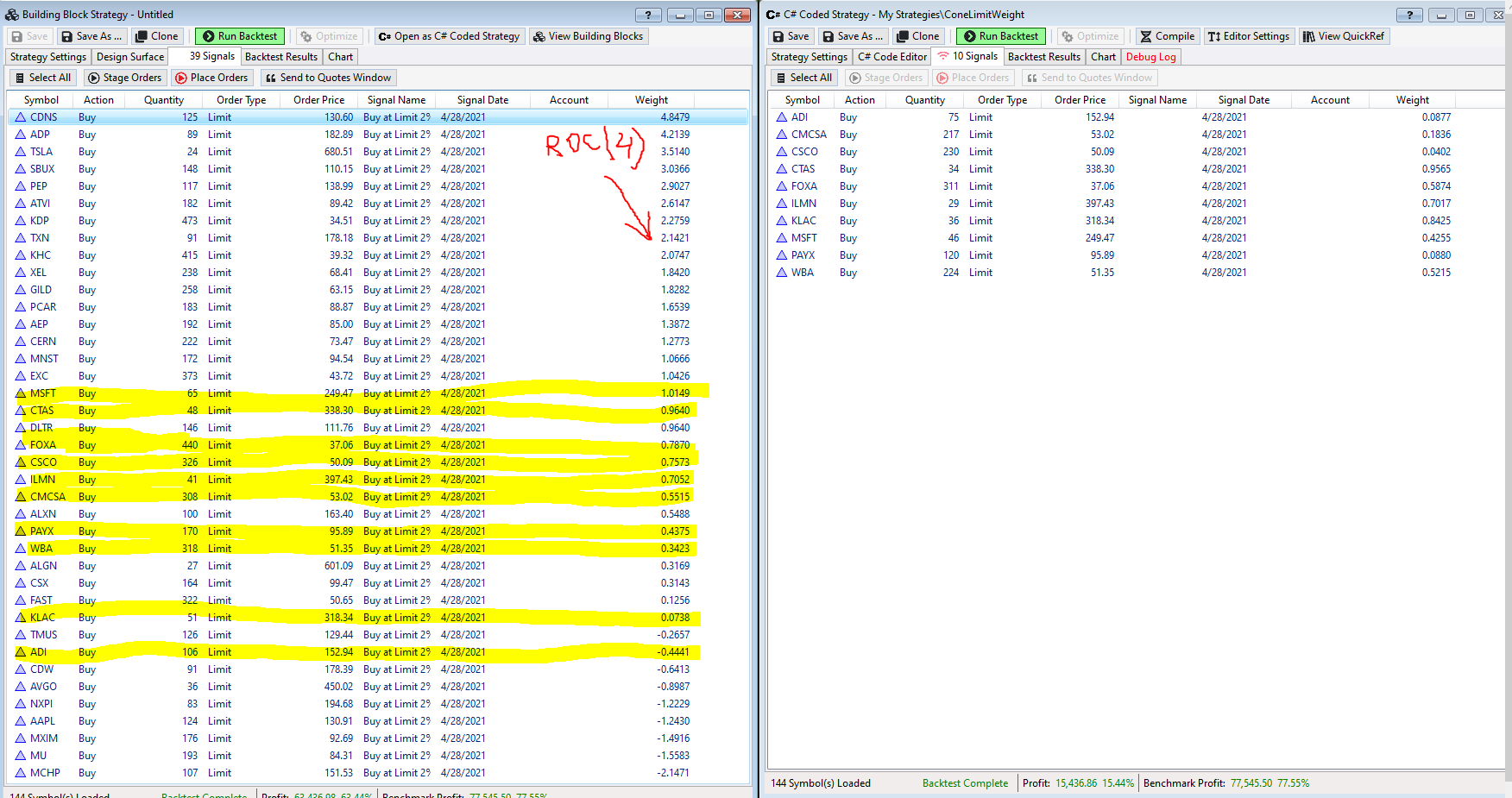Select the 10 Signals tab
Image resolution: width=1512 pixels, height=798 pixels.
click(967, 56)
